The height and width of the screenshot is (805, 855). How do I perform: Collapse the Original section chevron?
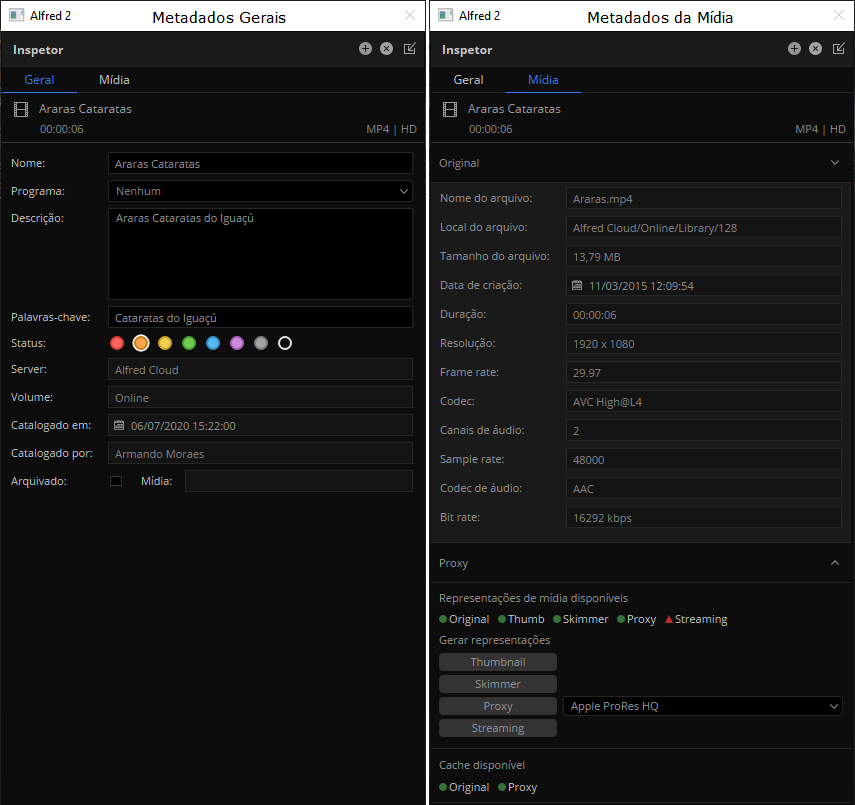coord(835,163)
